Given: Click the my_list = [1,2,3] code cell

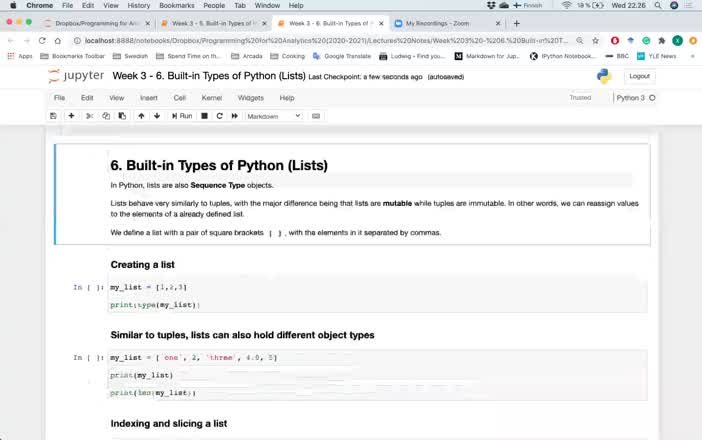Looking at the screenshot, I should pos(378,296).
